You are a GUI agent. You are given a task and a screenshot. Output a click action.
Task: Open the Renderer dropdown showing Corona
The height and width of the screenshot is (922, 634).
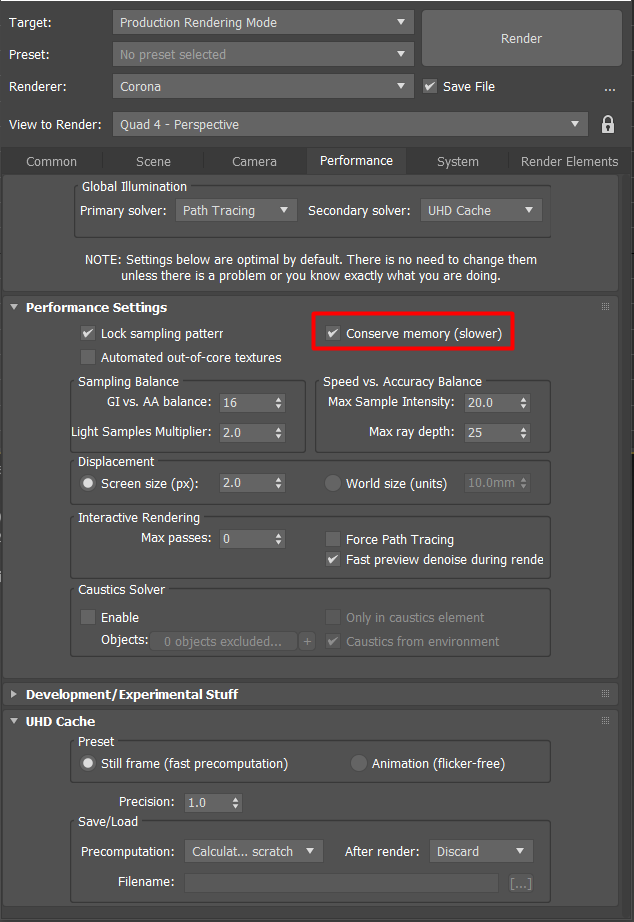(x=262, y=87)
